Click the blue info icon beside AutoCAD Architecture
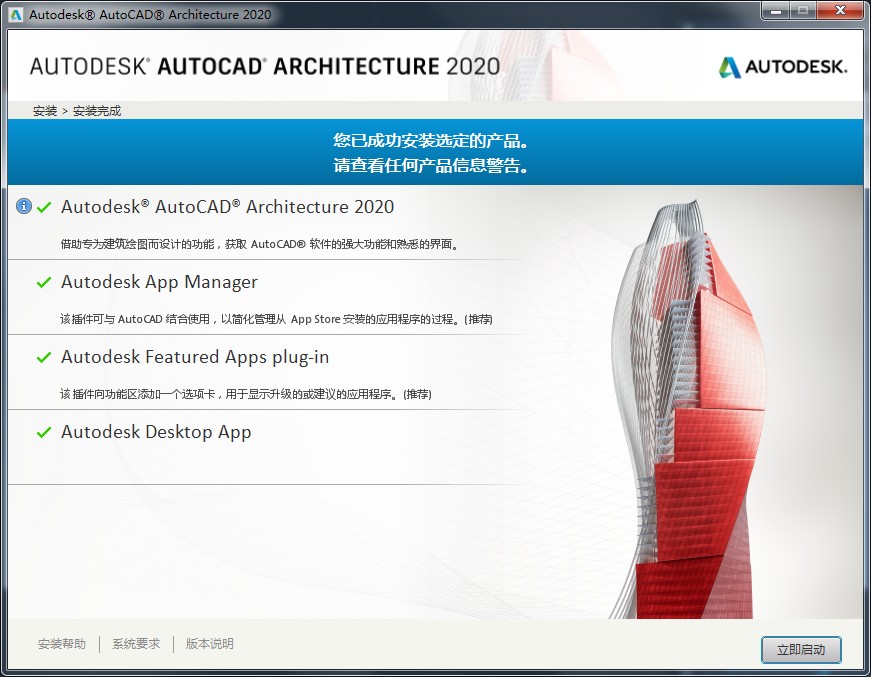This screenshot has width=871, height=677. point(24,207)
